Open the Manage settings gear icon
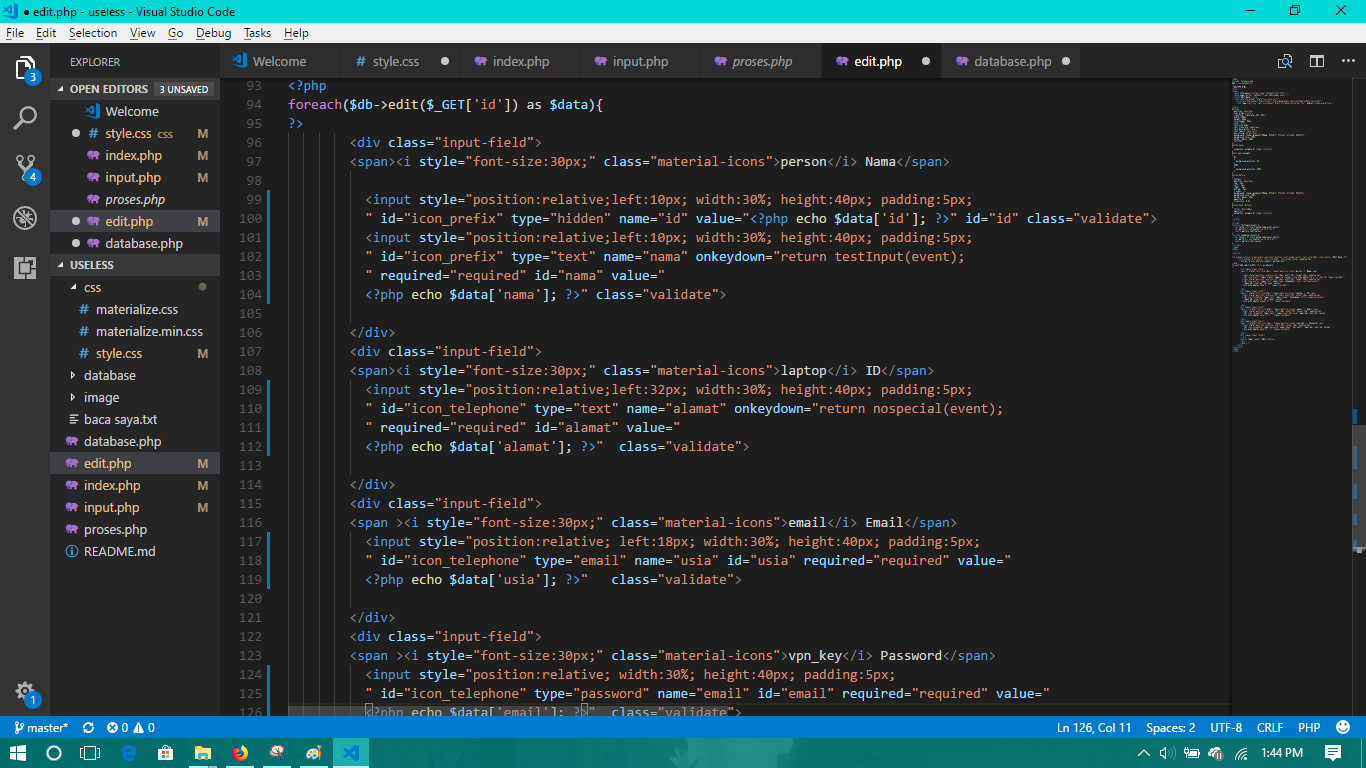This screenshot has width=1366, height=768. (x=24, y=690)
